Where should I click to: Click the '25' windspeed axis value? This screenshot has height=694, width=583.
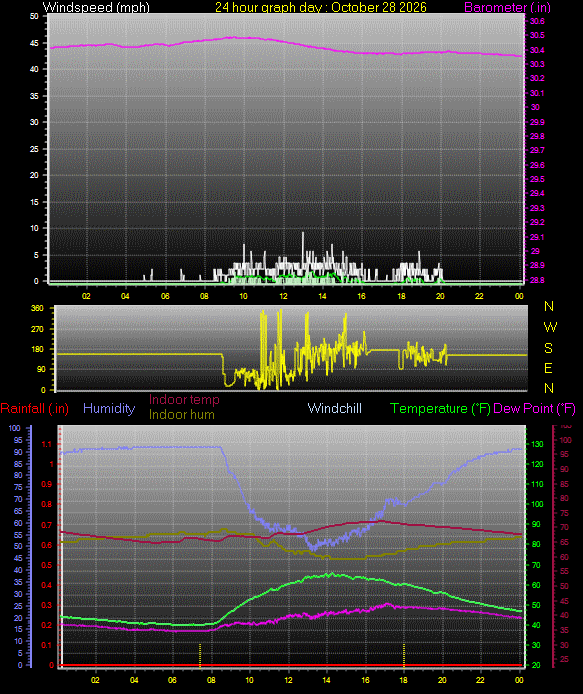[x=34, y=149]
